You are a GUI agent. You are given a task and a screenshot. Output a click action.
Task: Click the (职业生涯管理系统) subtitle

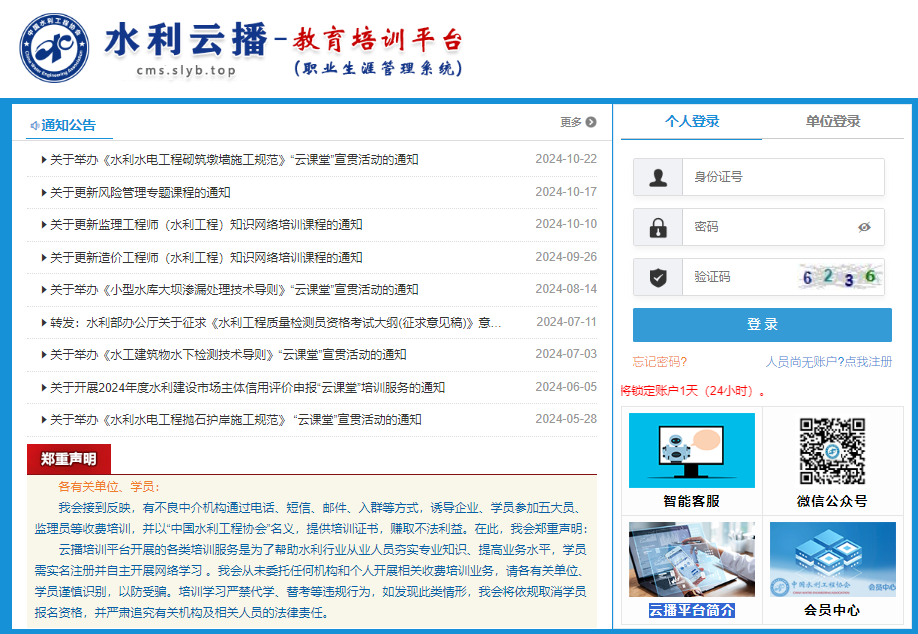(x=378, y=68)
